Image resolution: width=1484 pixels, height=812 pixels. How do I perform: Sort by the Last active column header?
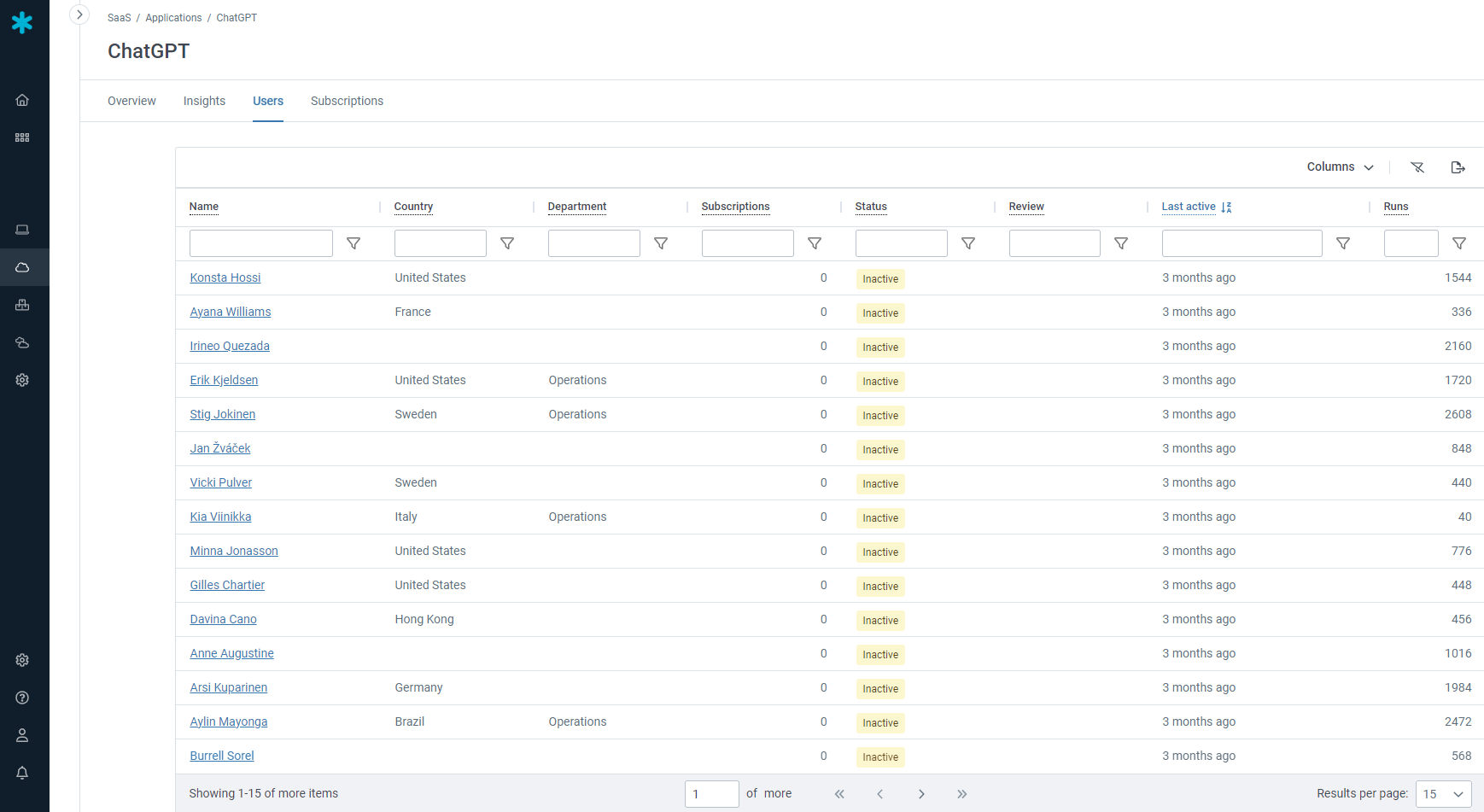pos(1189,207)
